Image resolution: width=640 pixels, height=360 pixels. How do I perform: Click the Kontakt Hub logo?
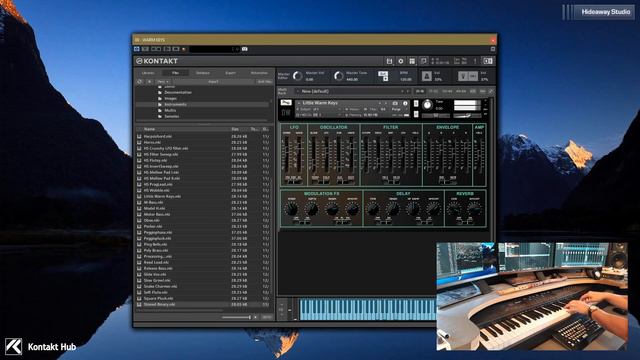tap(41, 347)
